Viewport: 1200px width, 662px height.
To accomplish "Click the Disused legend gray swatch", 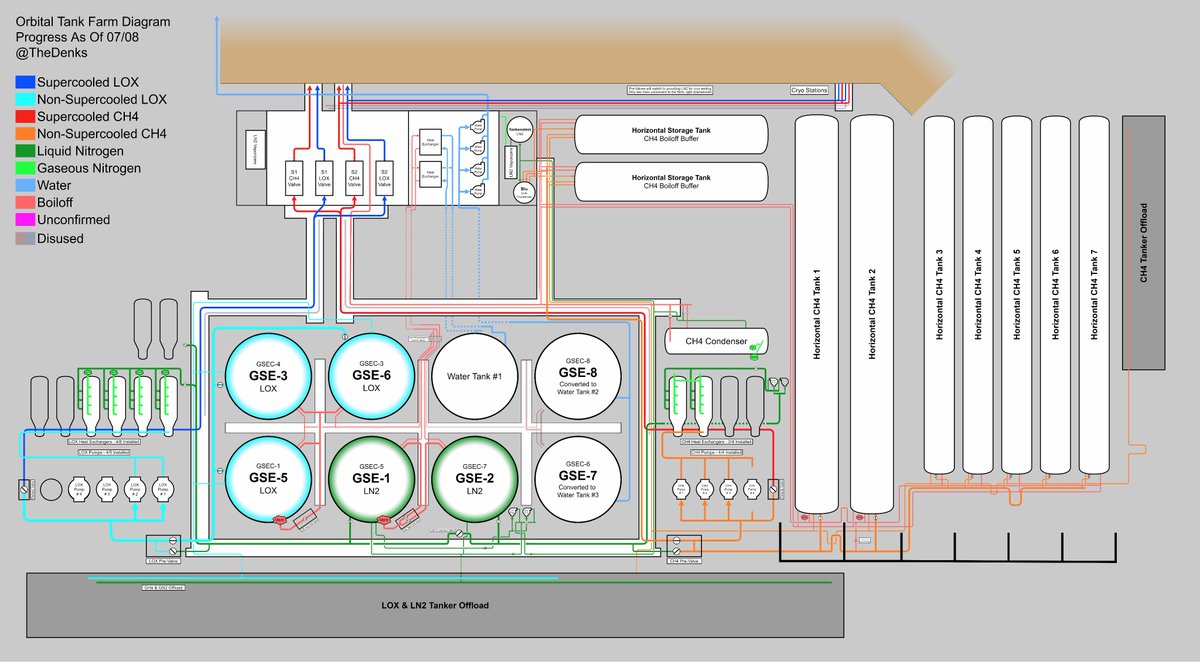I will tap(24, 237).
